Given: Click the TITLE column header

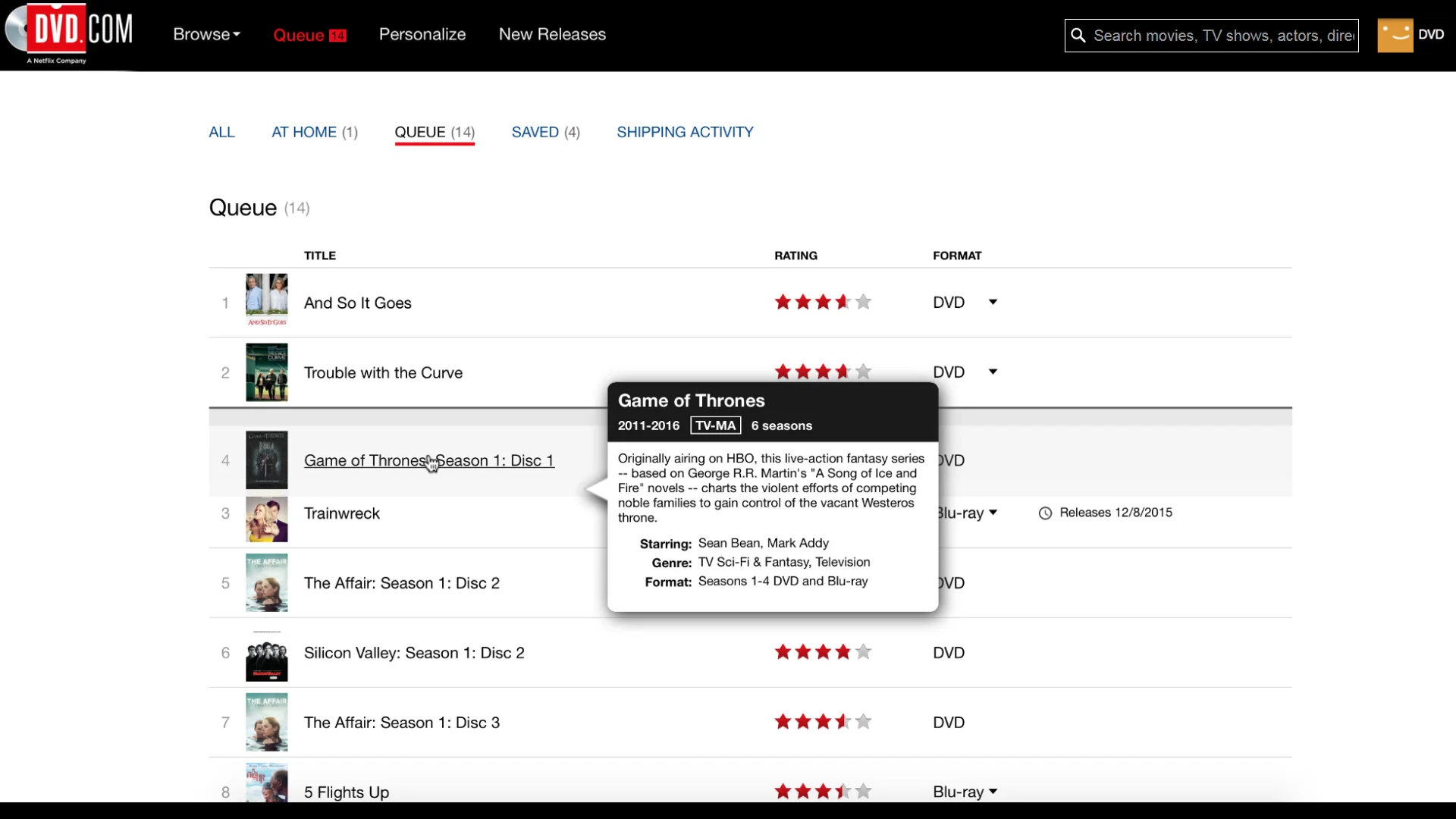Looking at the screenshot, I should [320, 256].
